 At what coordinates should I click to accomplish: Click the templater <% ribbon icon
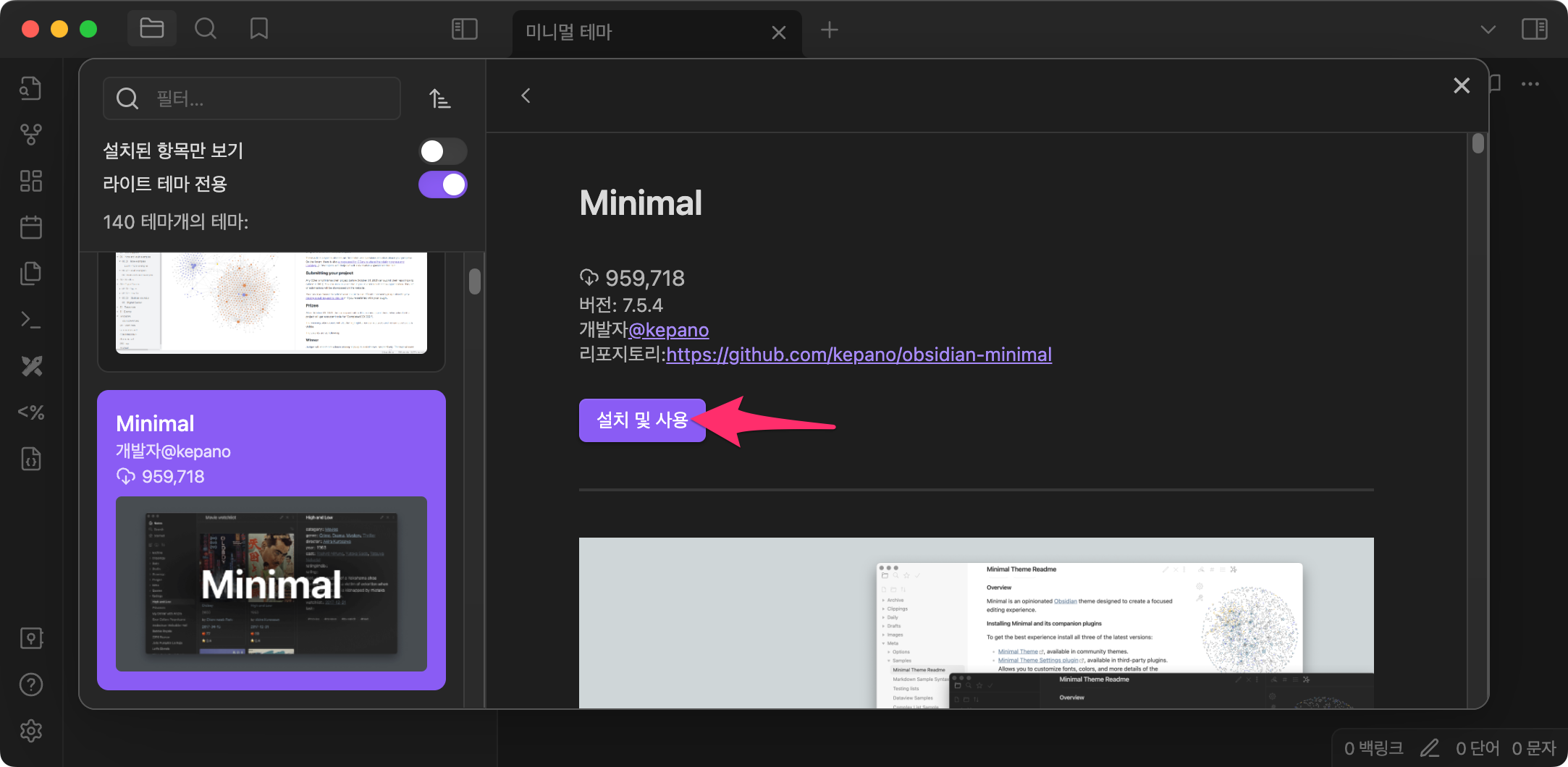tap(31, 412)
